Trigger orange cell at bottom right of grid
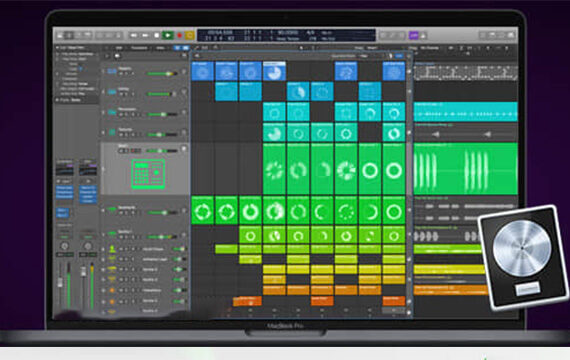 coord(394,300)
